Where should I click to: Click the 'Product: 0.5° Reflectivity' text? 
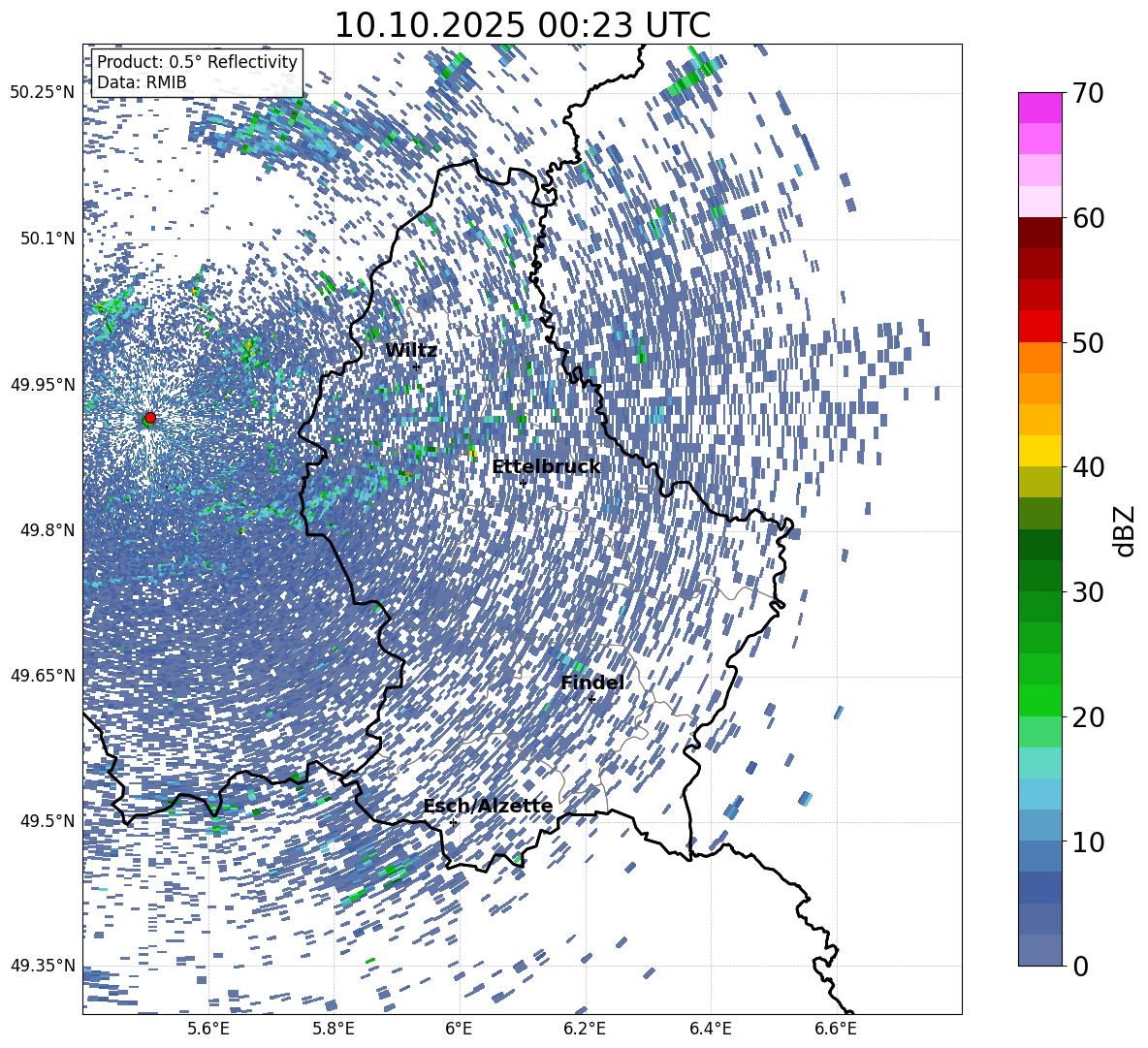[197, 61]
